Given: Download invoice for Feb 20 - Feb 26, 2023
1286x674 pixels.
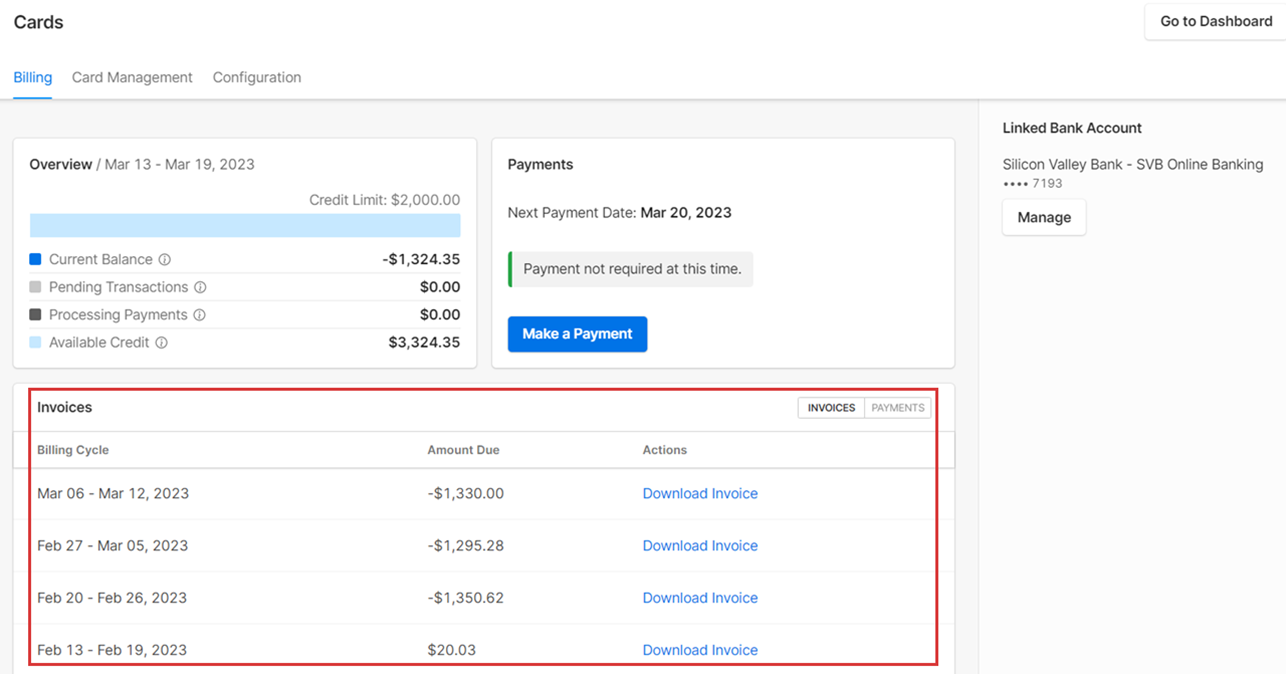Looking at the screenshot, I should pyautogui.click(x=700, y=598).
